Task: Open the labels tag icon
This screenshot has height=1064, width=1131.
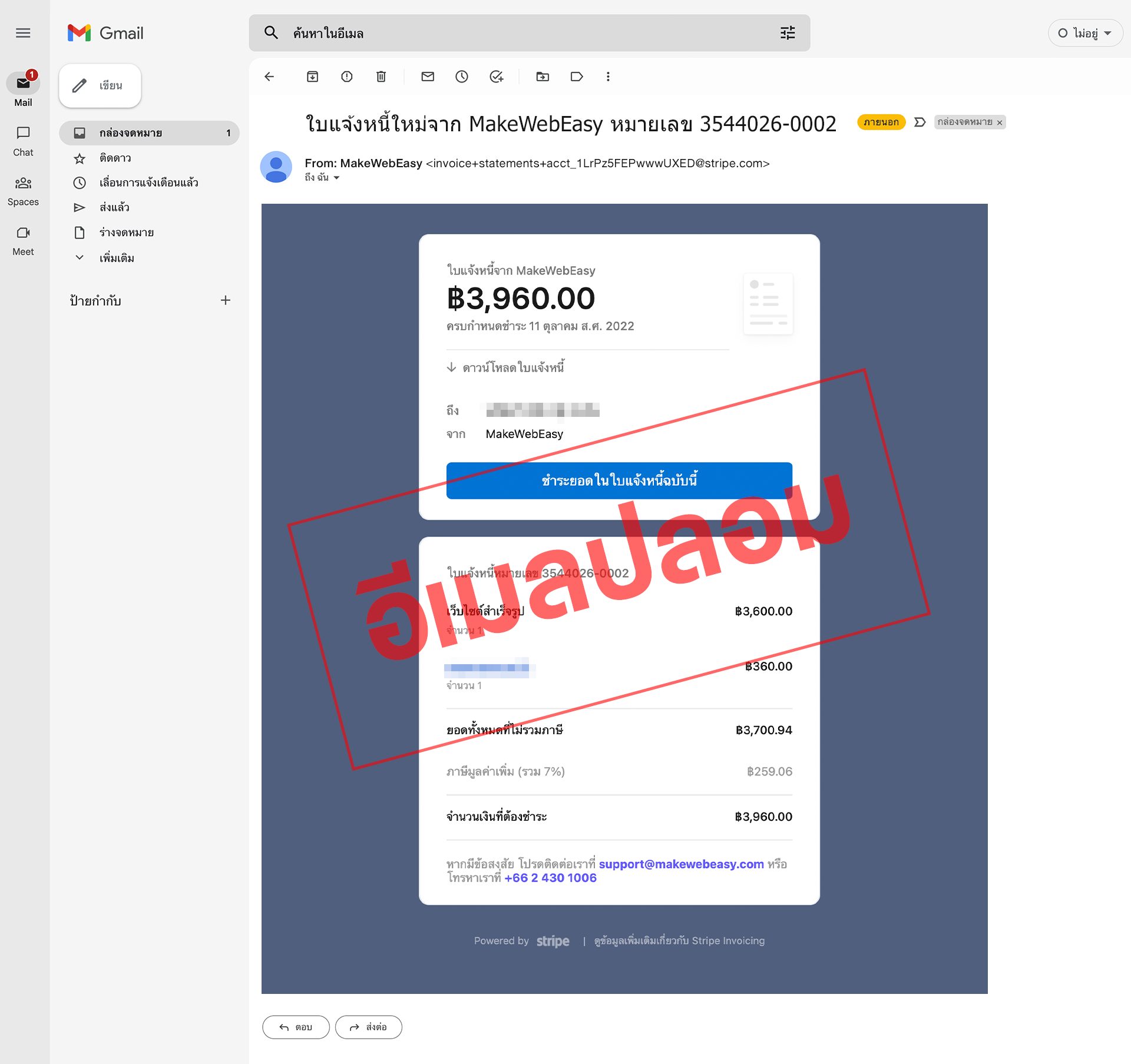Action: point(577,77)
